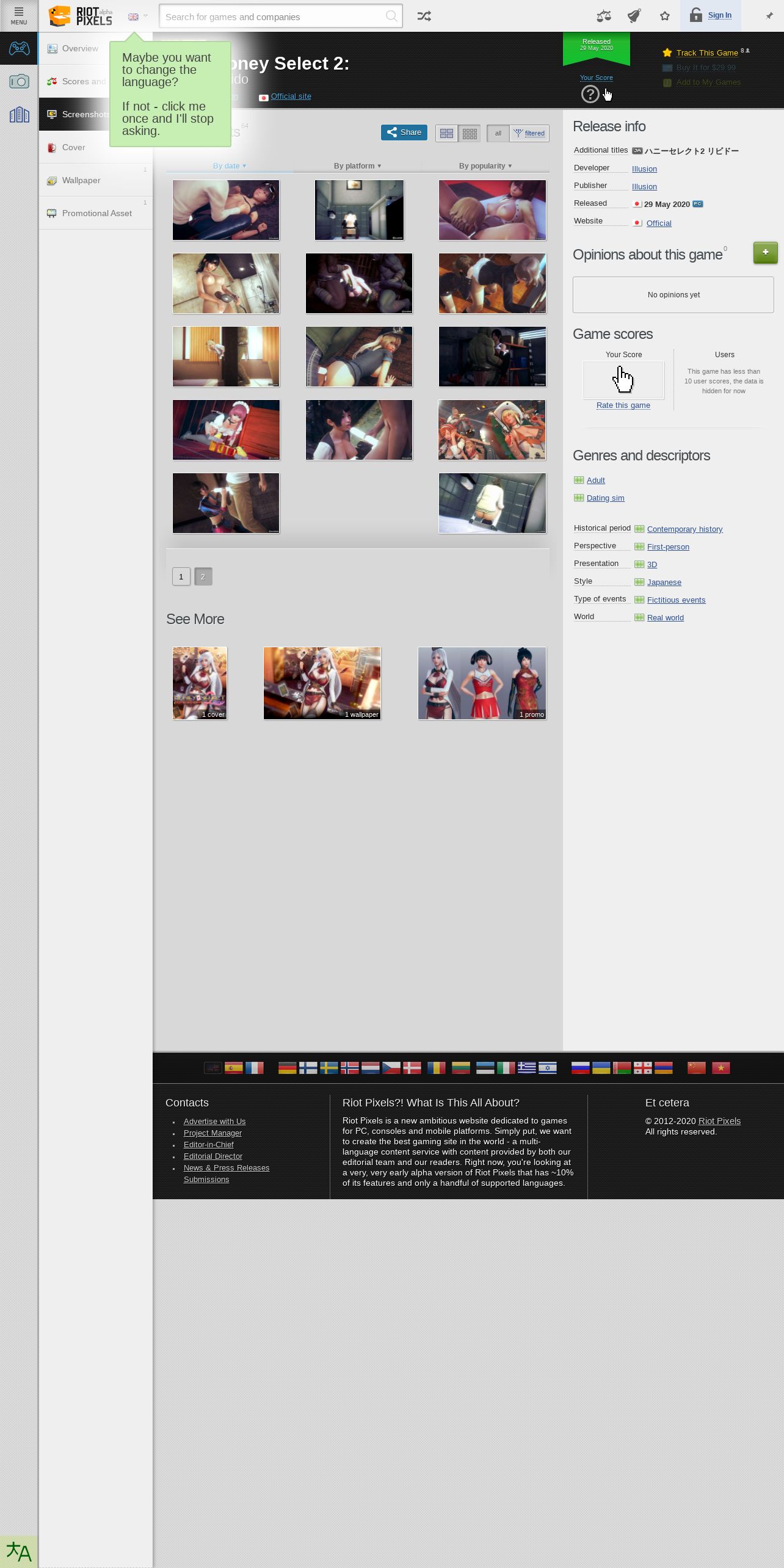Screen dimensions: 784x1568
Task: Switch site language via German flag
Action: (287, 1068)
